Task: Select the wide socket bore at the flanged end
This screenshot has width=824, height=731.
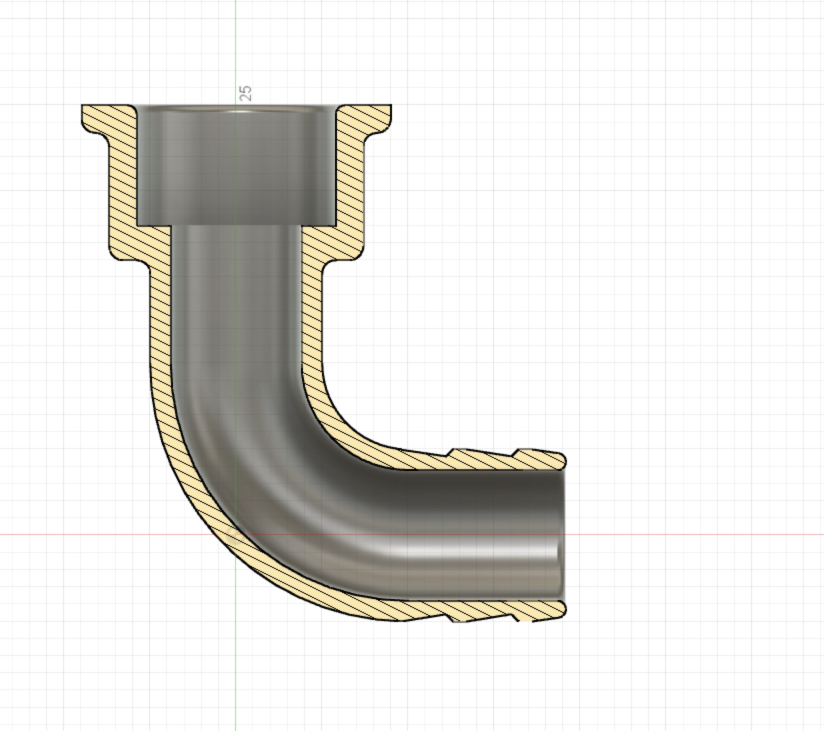Action: 236,166
